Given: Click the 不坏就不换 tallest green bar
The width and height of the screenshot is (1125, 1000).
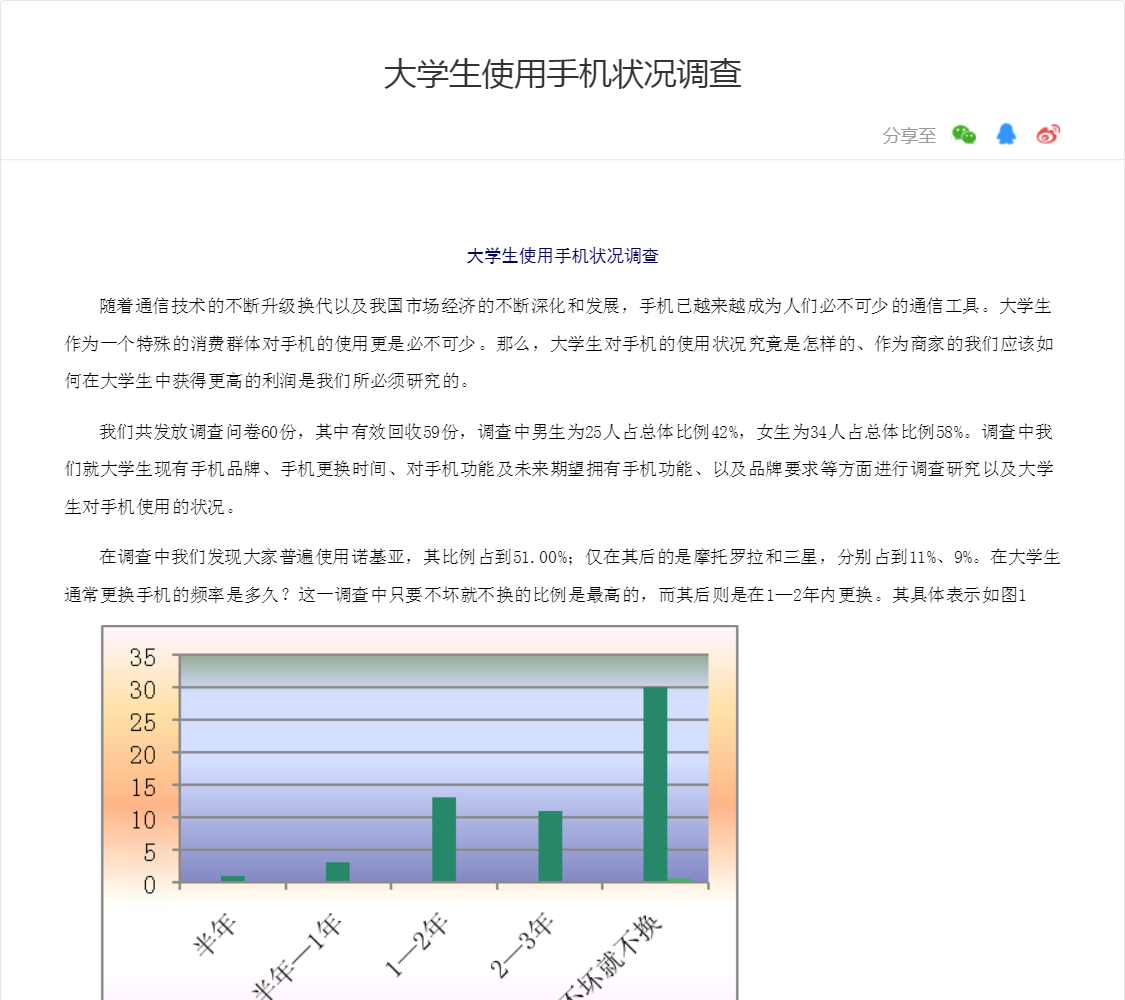Looking at the screenshot, I should (655, 784).
